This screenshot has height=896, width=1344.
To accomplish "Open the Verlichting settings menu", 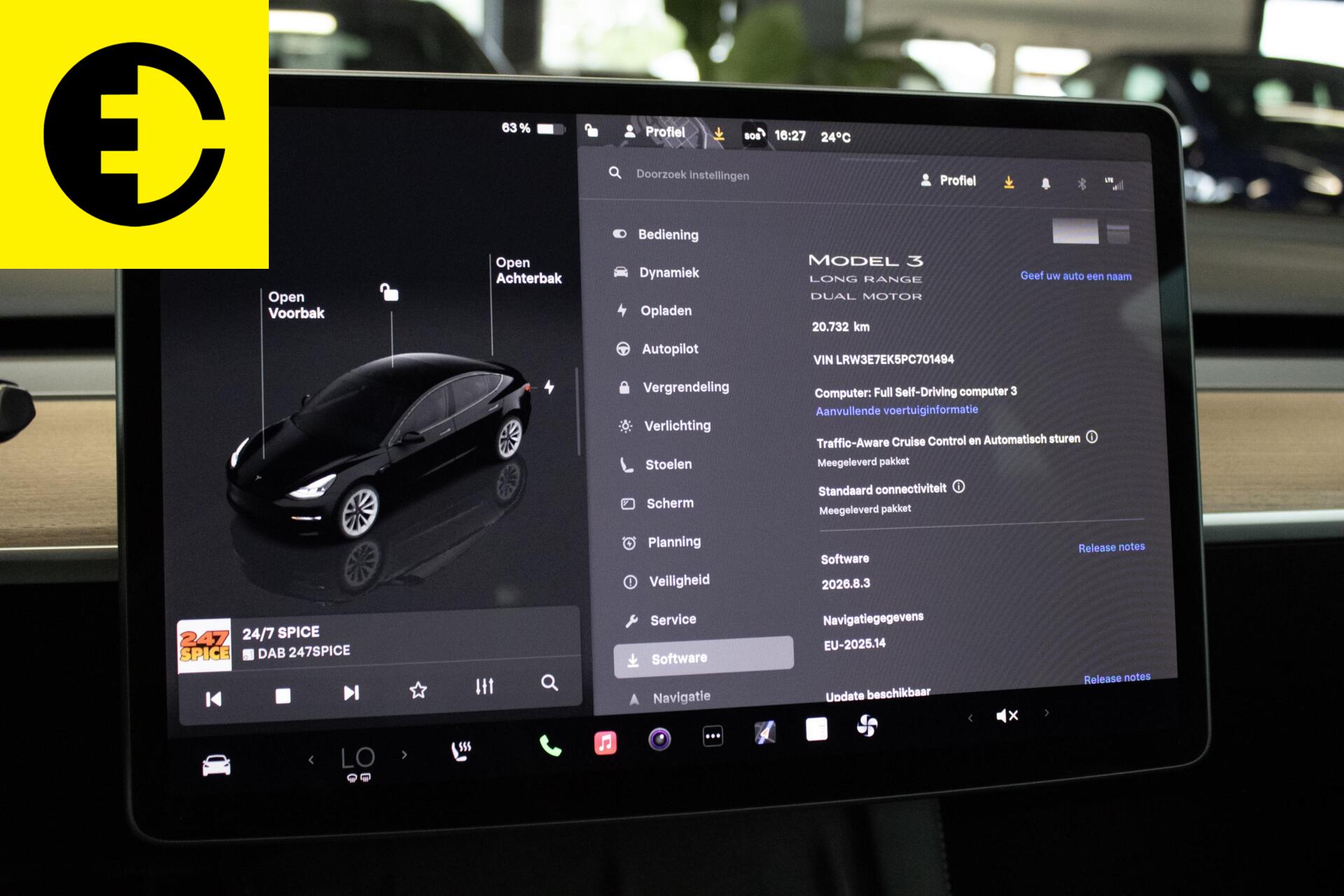I will coord(664,426).
